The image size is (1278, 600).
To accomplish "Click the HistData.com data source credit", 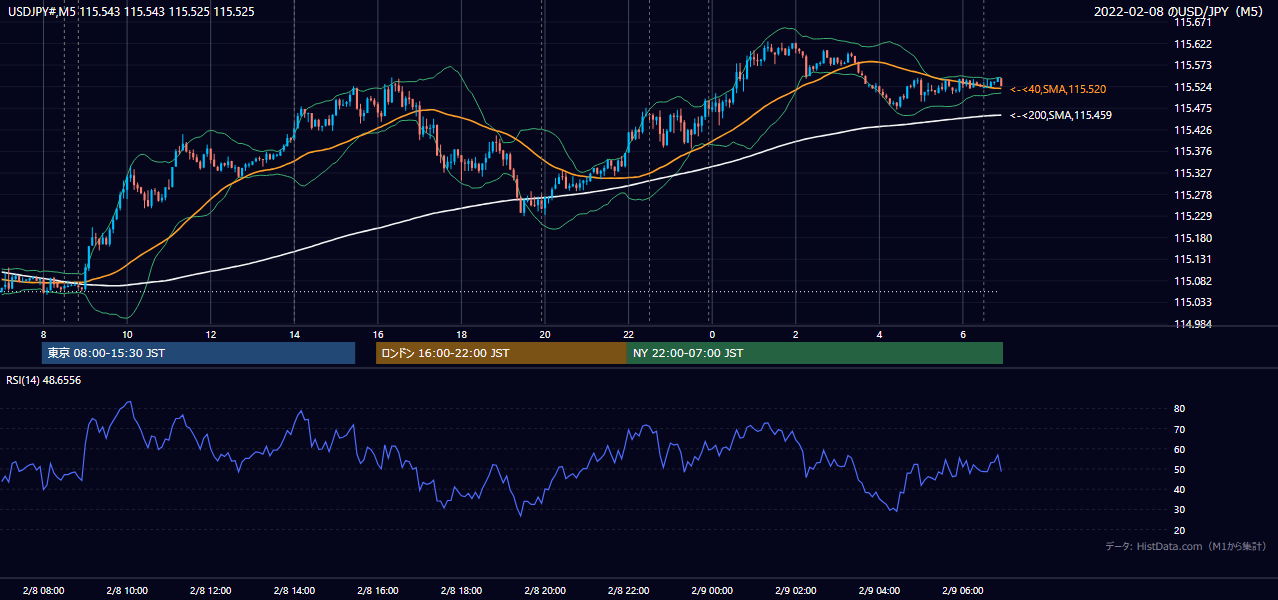I will (x=1186, y=546).
